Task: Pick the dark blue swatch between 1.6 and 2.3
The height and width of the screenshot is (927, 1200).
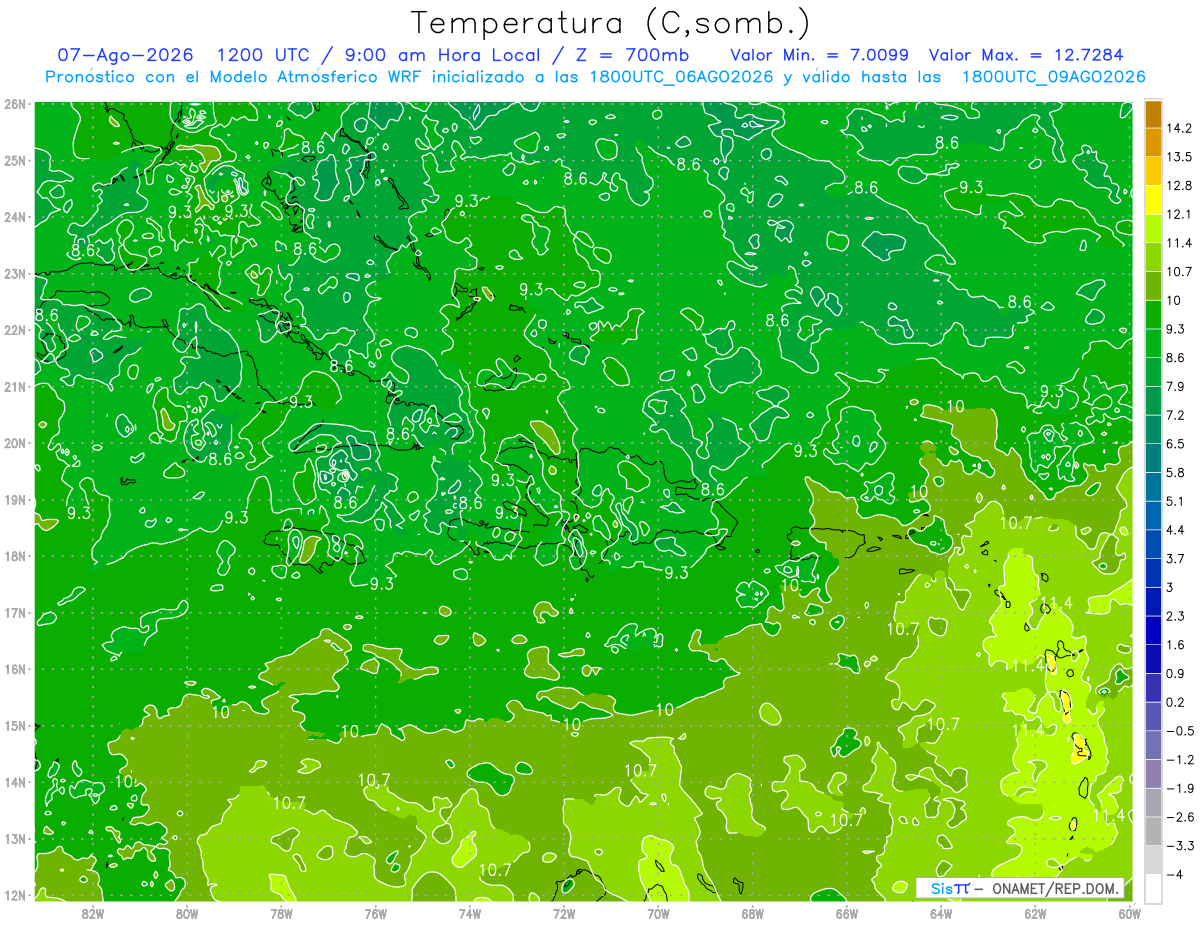Action: [1153, 630]
